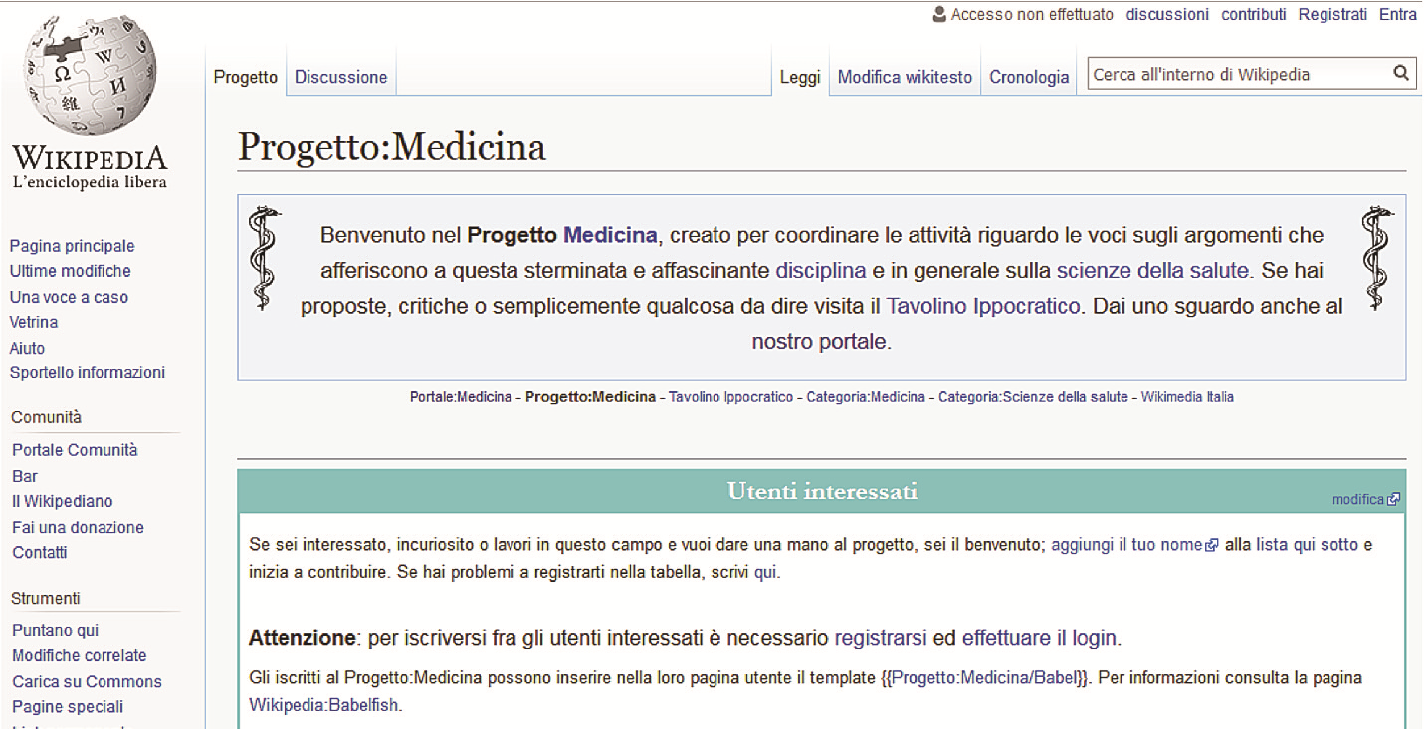
Task: Go to 'Pagina principale'
Action: pos(71,245)
